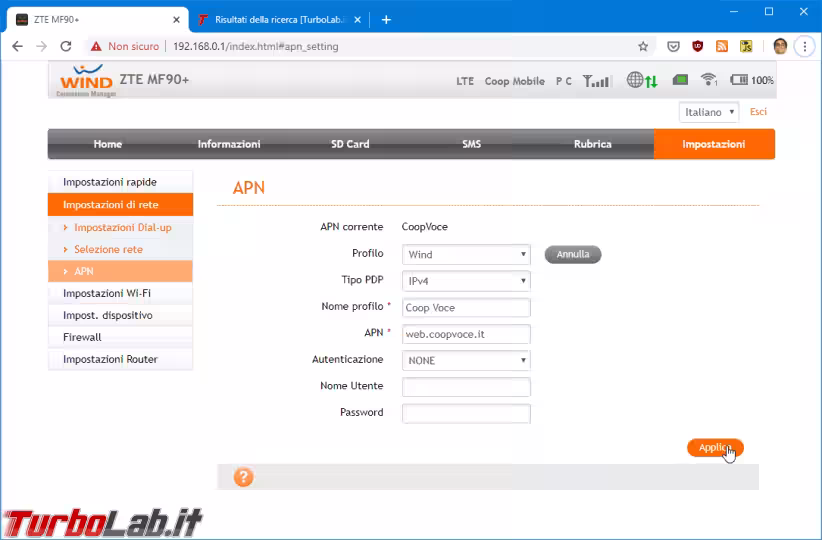The image size is (822, 540).
Task: Click the Annulla button
Action: 572,254
